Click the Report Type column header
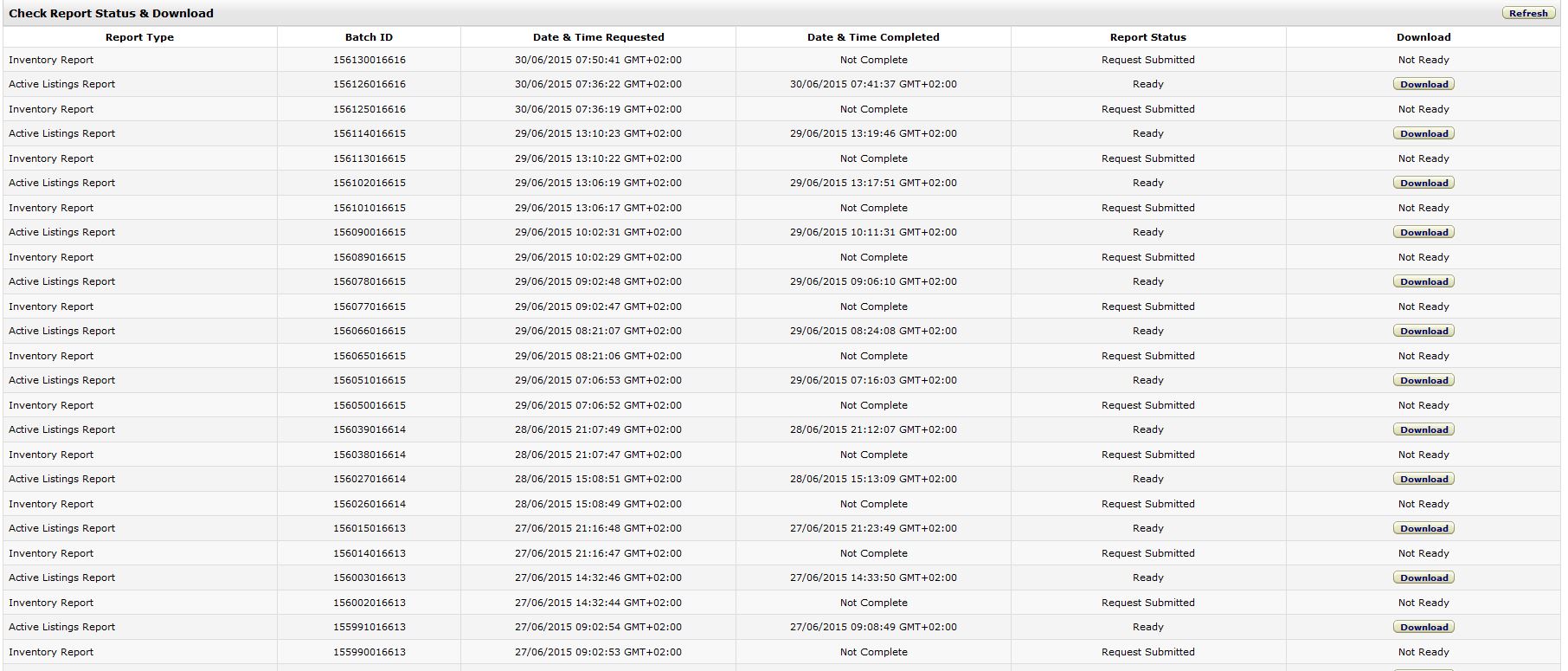The width and height of the screenshot is (1568, 671). tap(139, 37)
